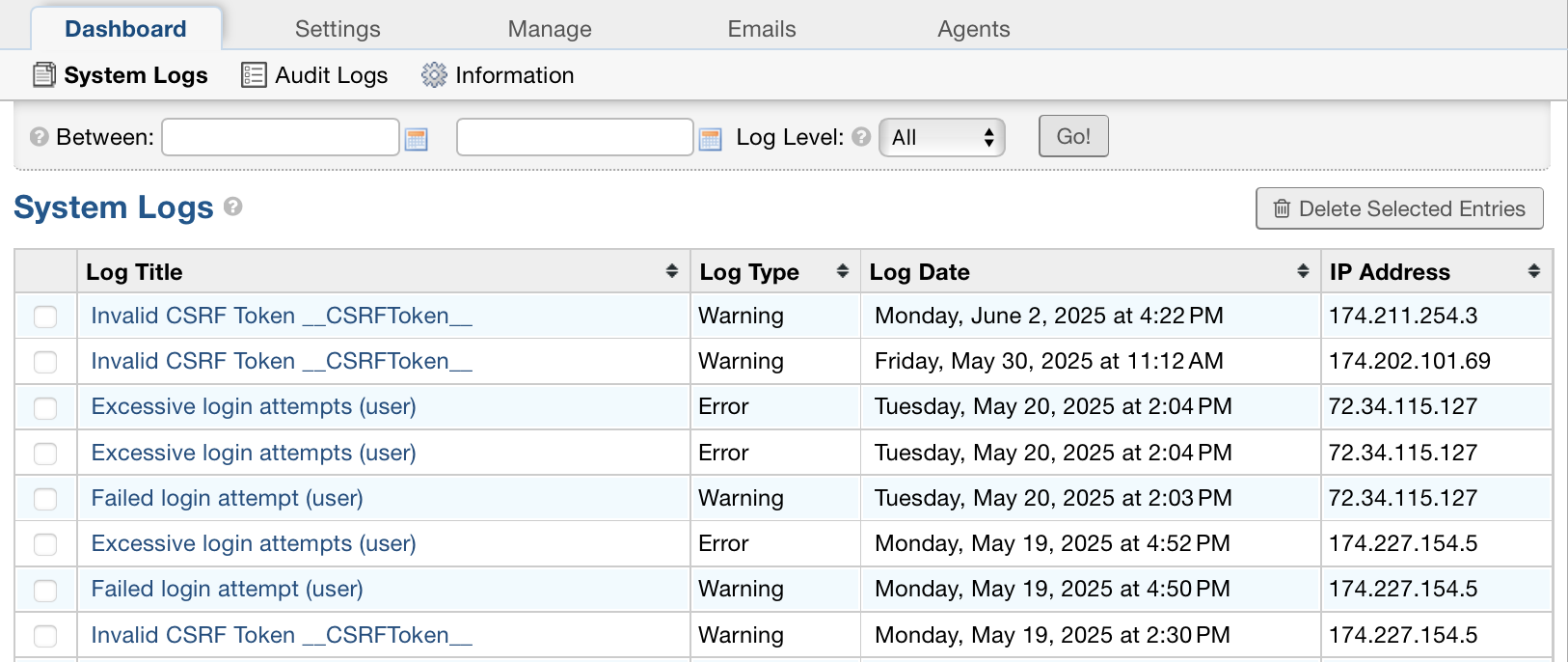Open Failed login attempt at 2:03 PM

227,498
